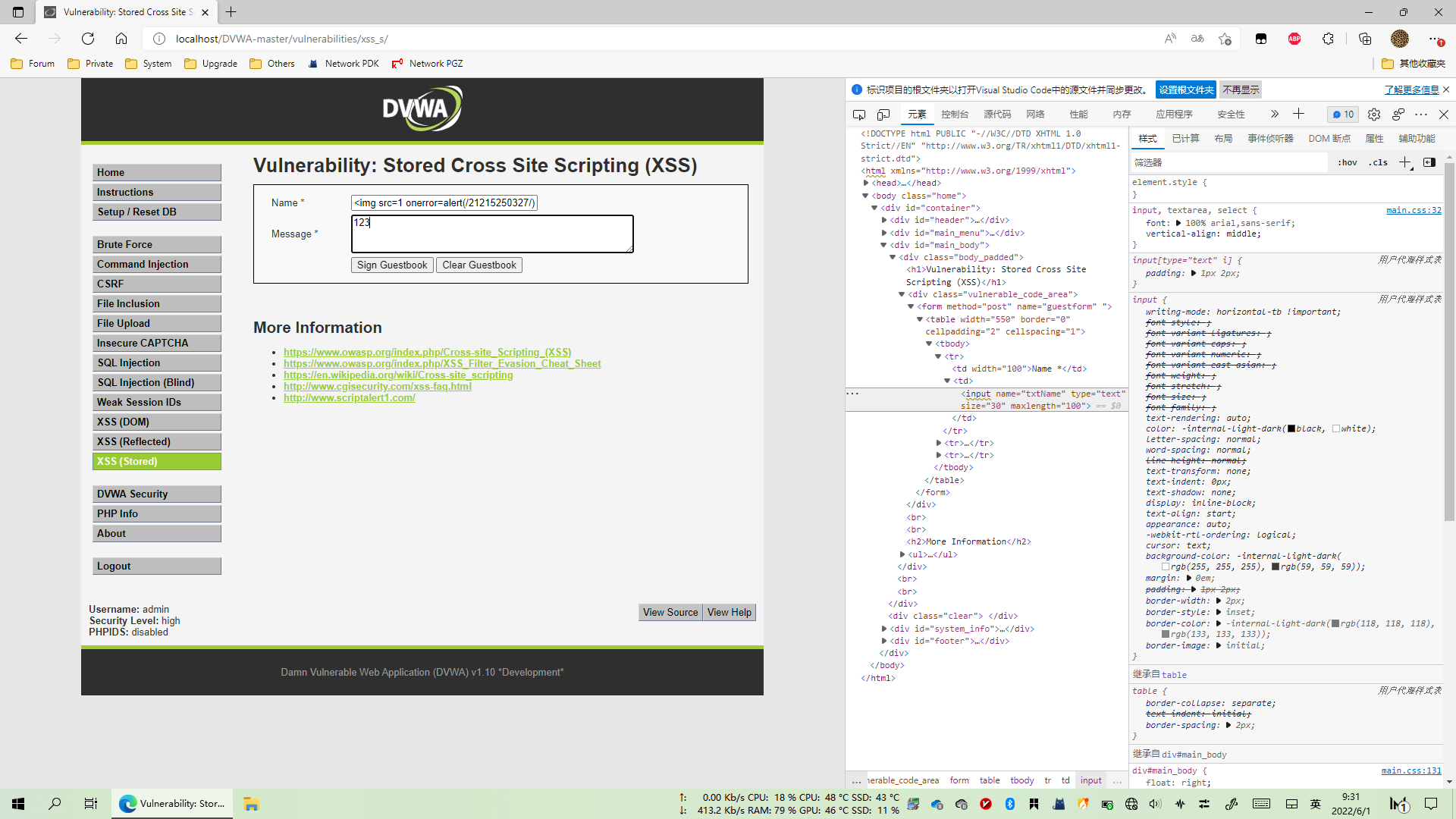Image resolution: width=1456 pixels, height=819 pixels.
Task: Click into the Name text input field
Action: (x=444, y=202)
